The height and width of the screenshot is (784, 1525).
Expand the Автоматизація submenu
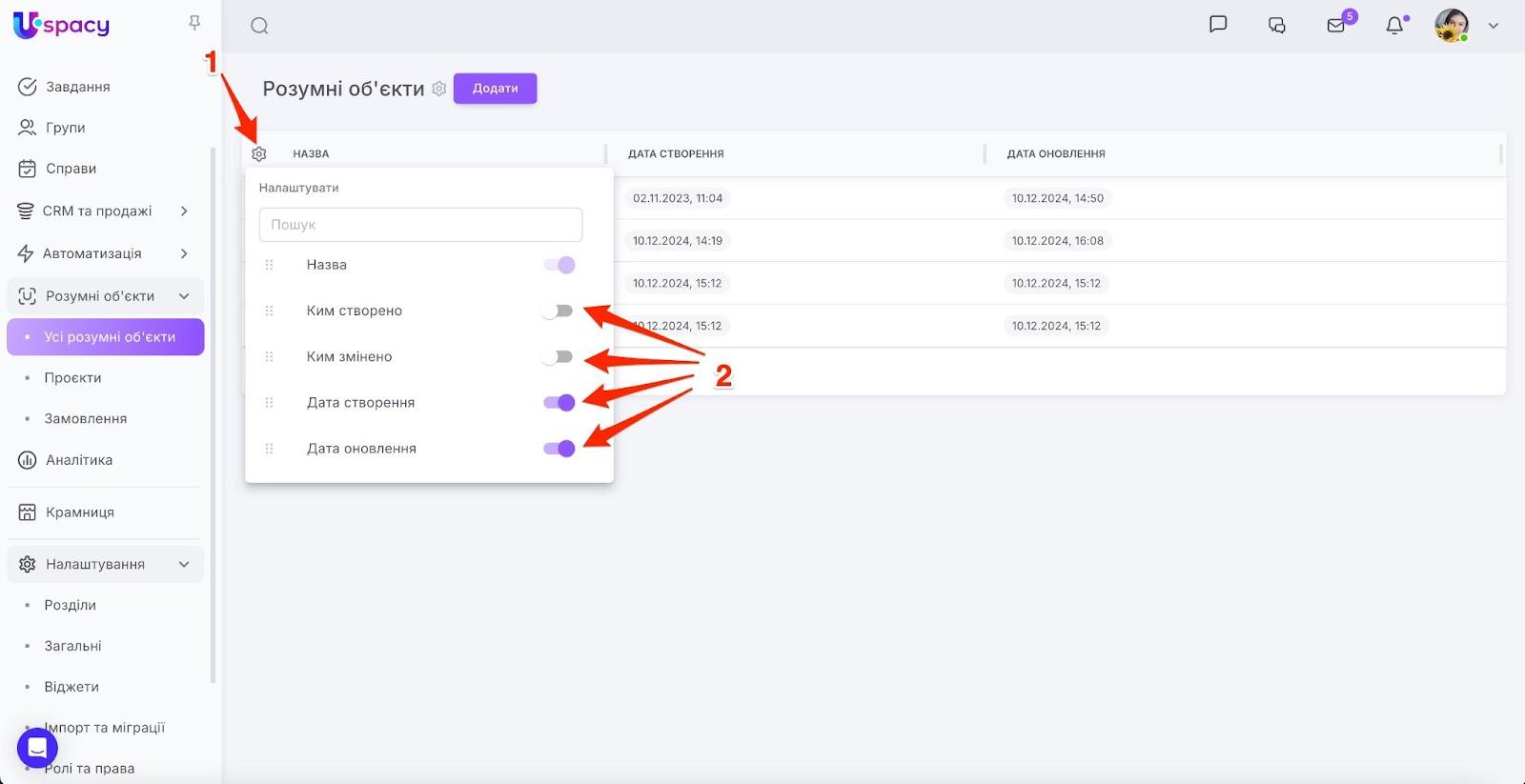[x=184, y=253]
